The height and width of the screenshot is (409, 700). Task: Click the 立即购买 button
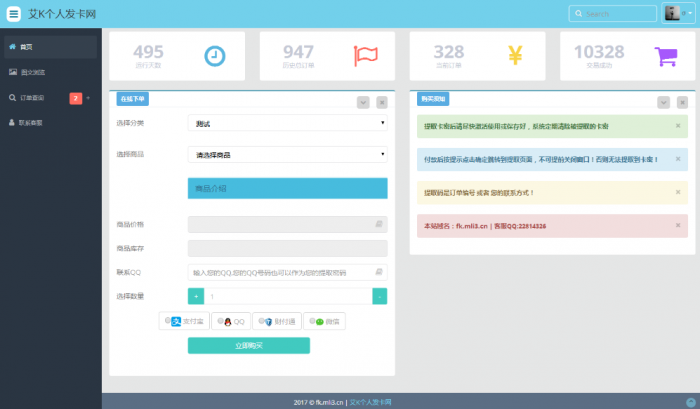pos(248,345)
